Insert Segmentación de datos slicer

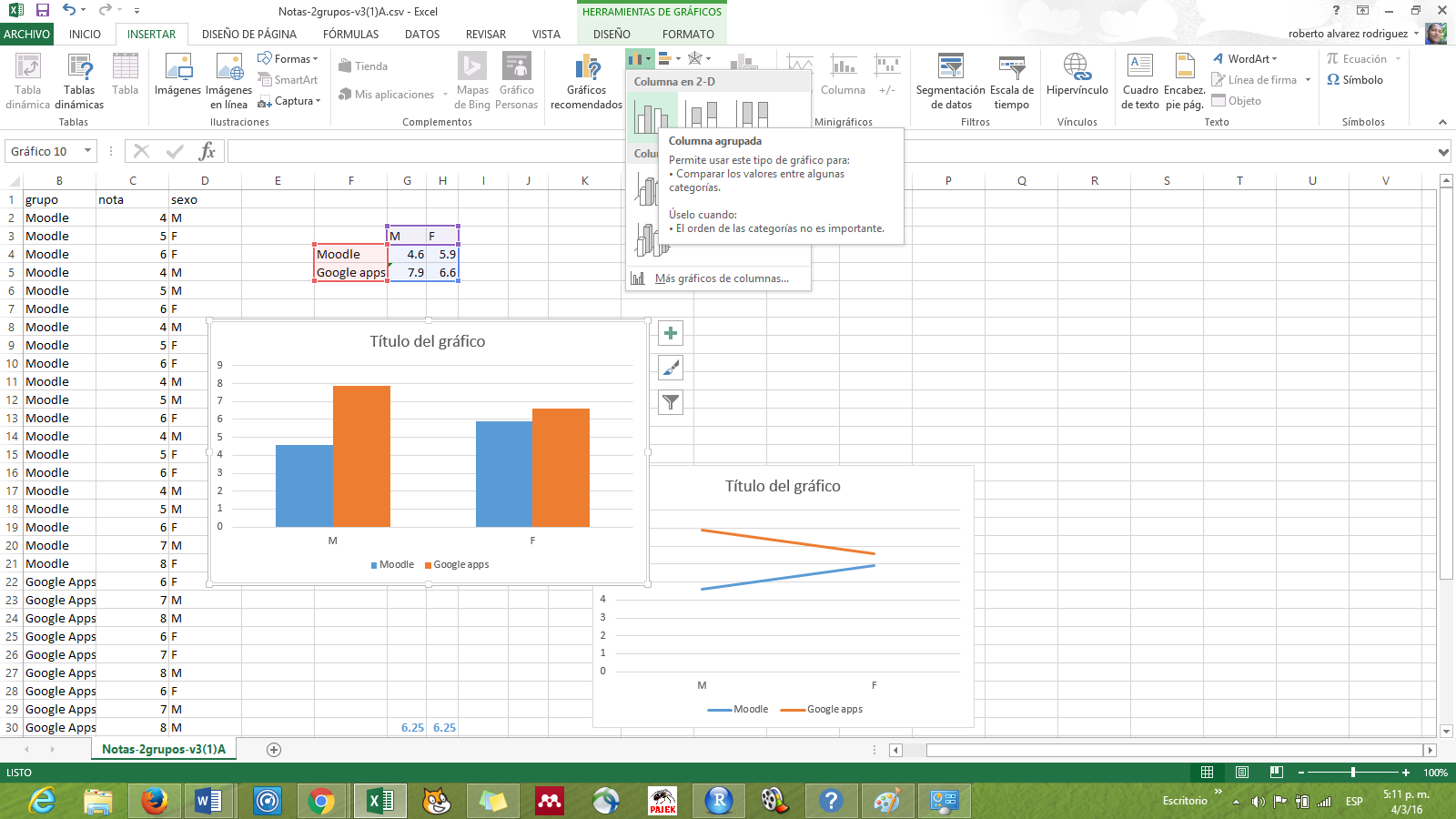pyautogui.click(x=950, y=82)
